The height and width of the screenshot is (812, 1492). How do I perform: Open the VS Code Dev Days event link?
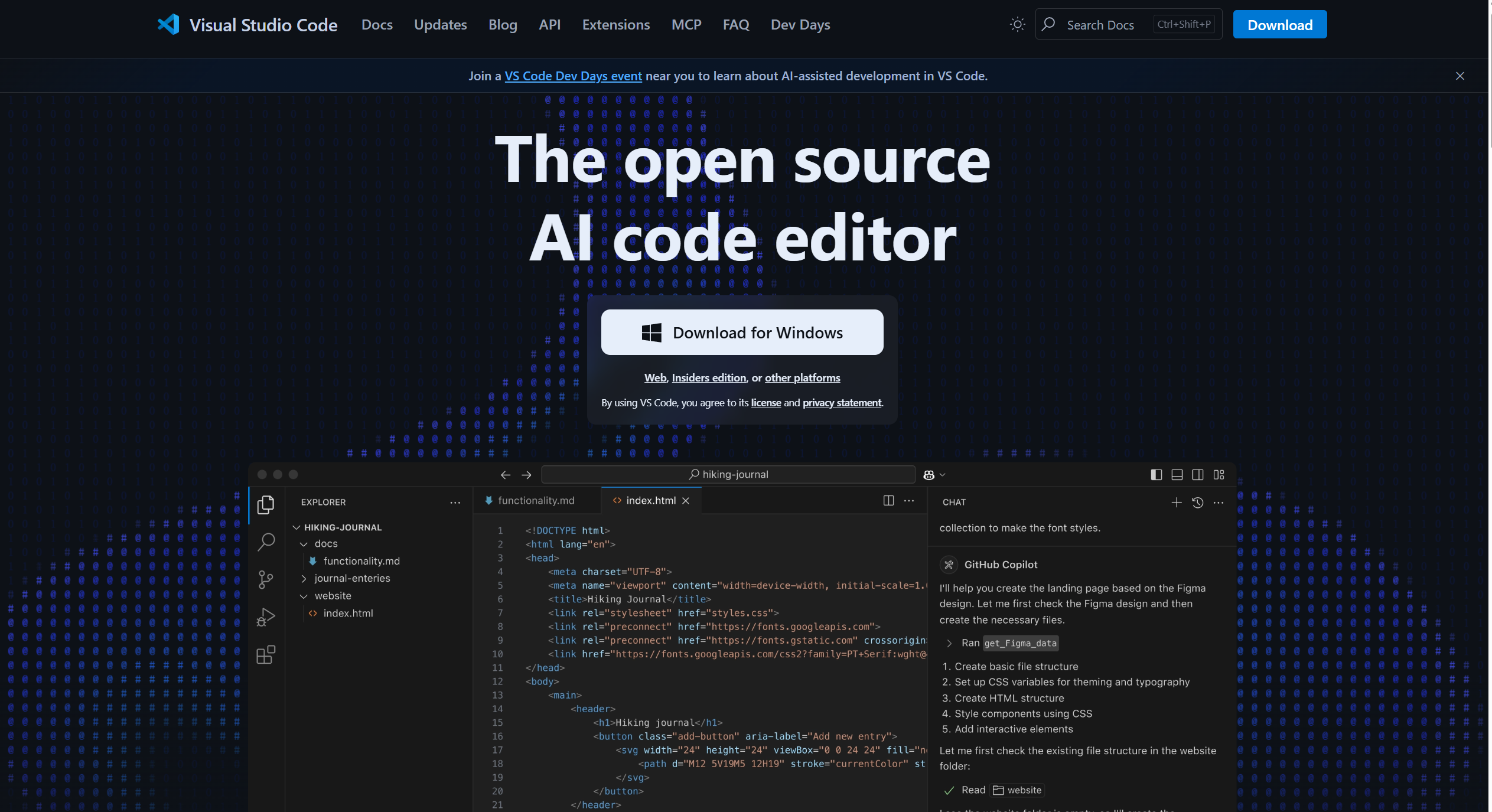tap(573, 76)
